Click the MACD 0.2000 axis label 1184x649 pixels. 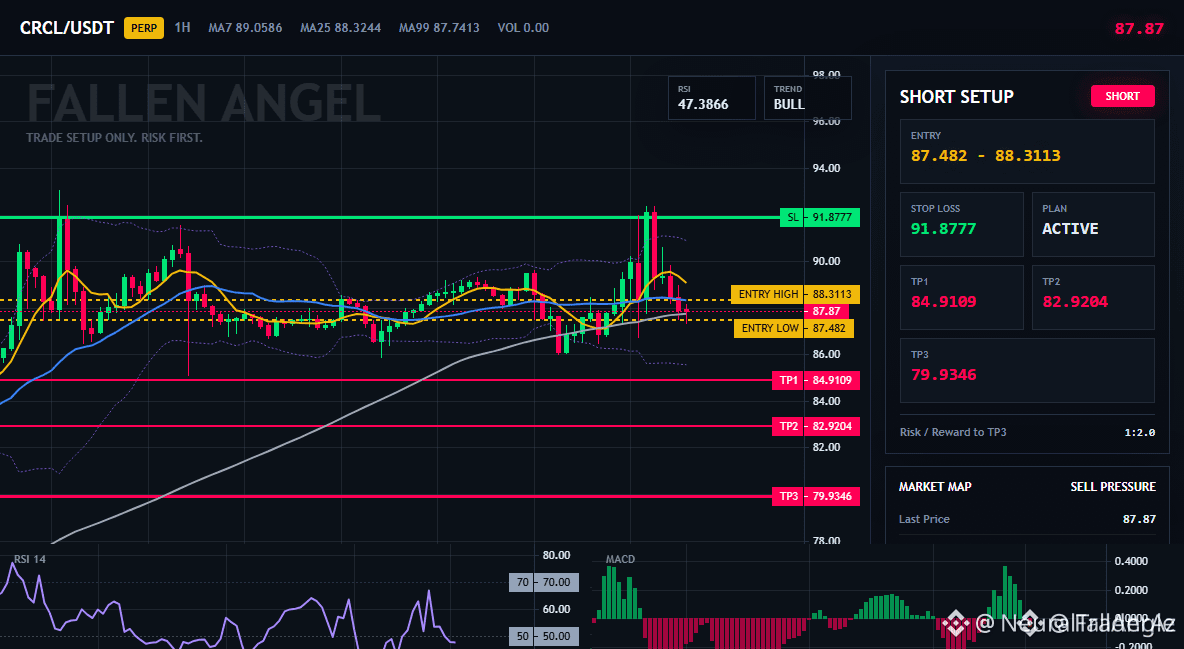coord(1131,590)
